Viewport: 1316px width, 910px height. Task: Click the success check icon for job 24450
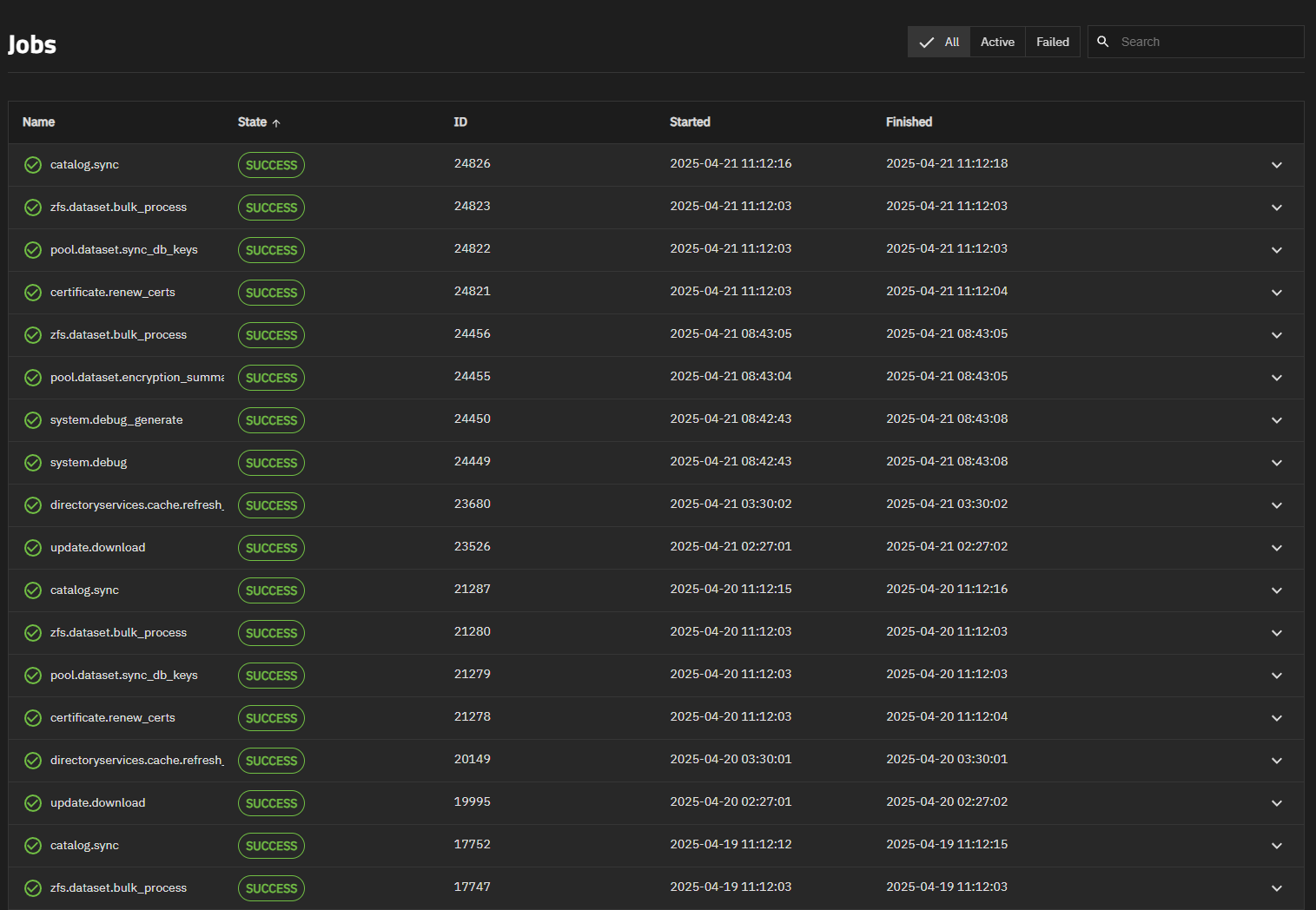pyautogui.click(x=33, y=420)
